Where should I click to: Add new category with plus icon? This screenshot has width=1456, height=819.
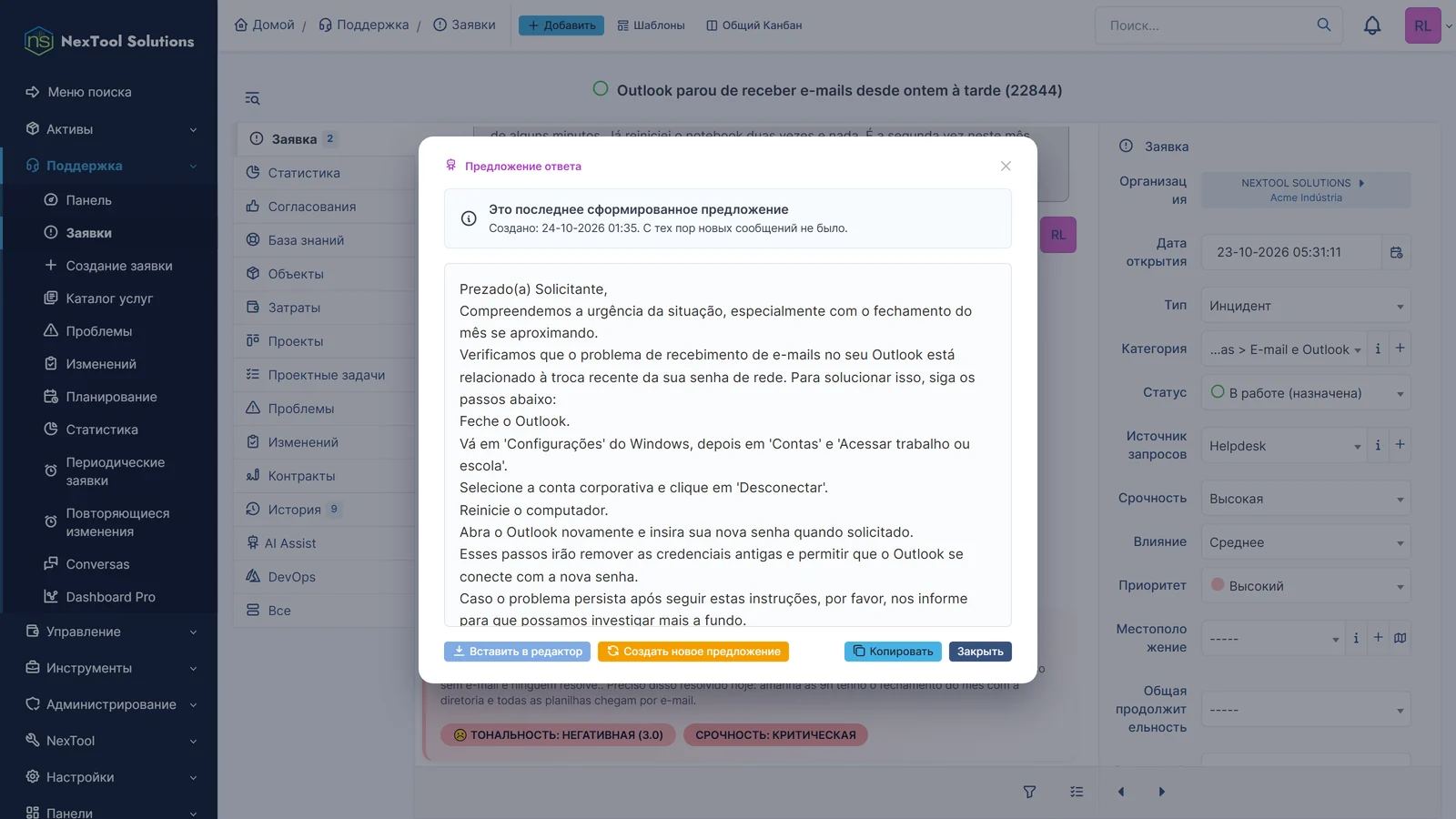[x=1400, y=349]
